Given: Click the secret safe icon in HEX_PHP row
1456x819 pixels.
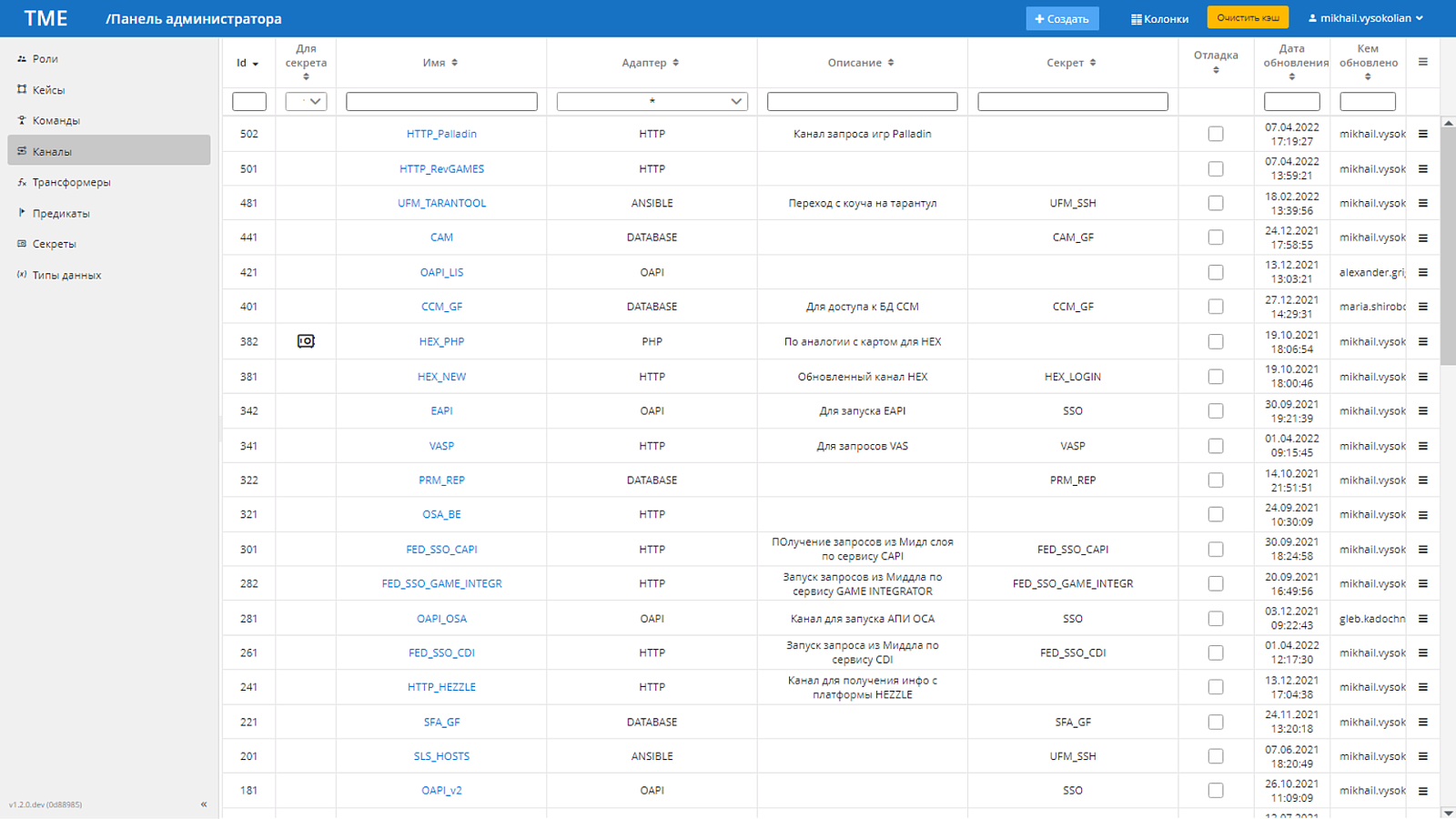Looking at the screenshot, I should [x=306, y=341].
